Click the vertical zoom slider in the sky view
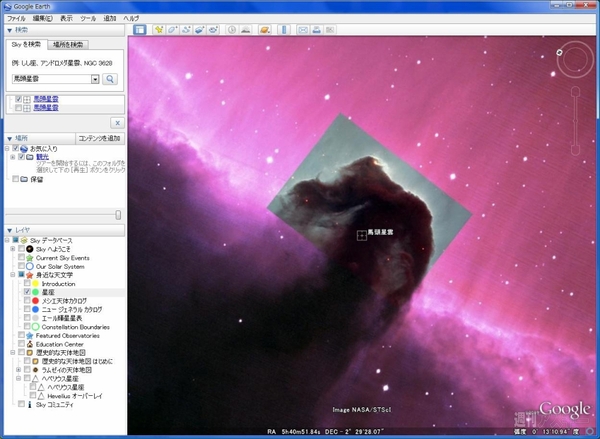The image size is (600, 439). [575, 121]
